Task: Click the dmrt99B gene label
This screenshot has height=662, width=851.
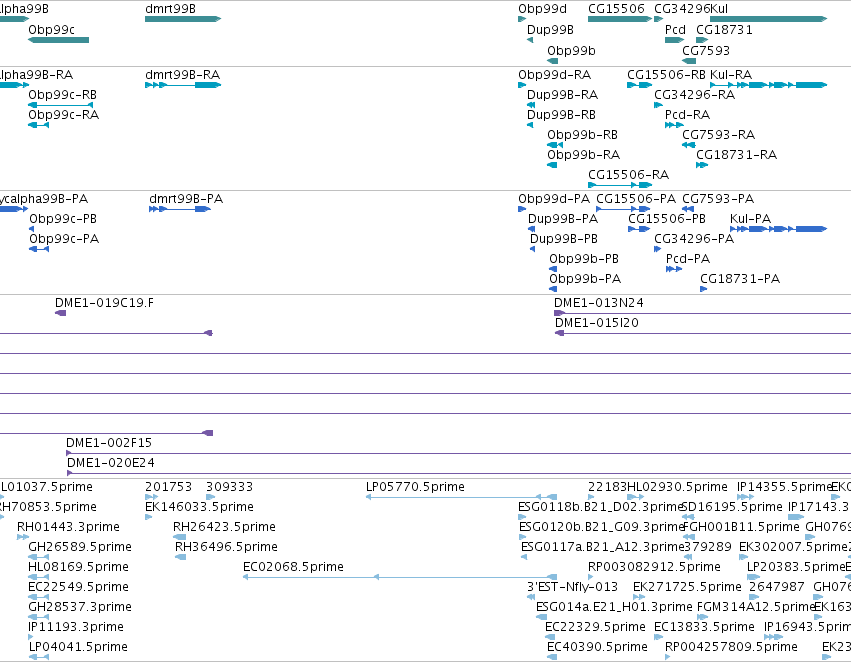Action: tap(170, 9)
